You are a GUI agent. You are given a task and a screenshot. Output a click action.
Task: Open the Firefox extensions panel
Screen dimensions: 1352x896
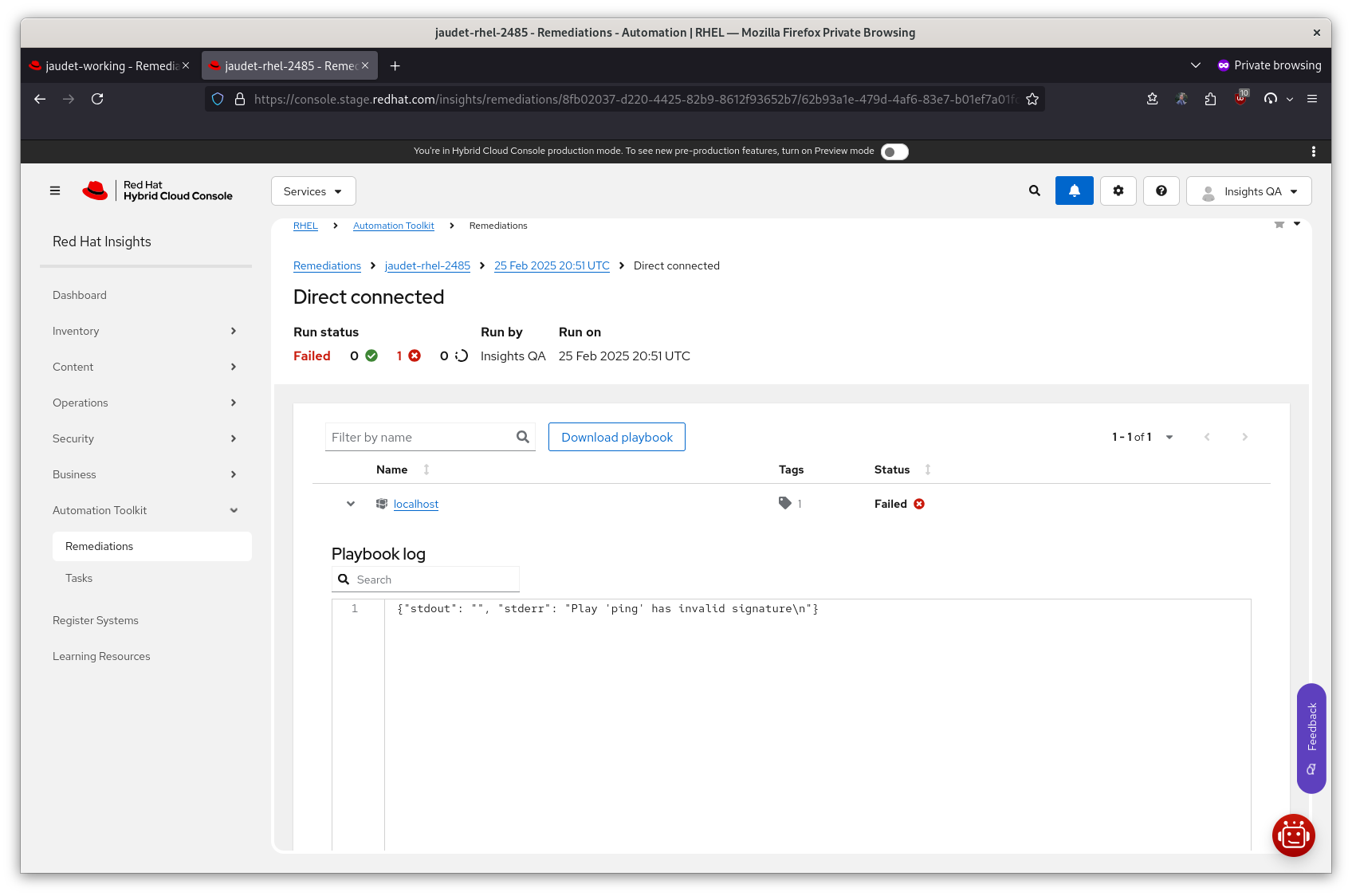tap(1211, 99)
